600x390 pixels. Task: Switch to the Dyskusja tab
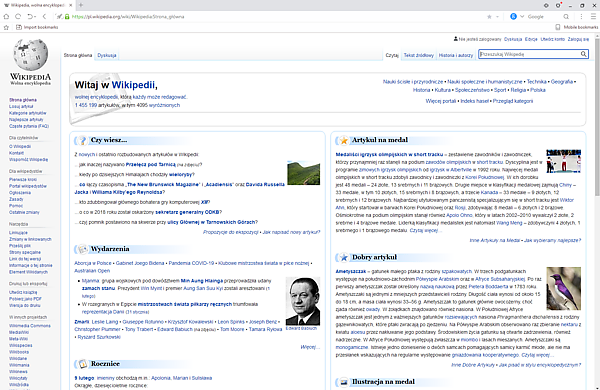(107, 55)
